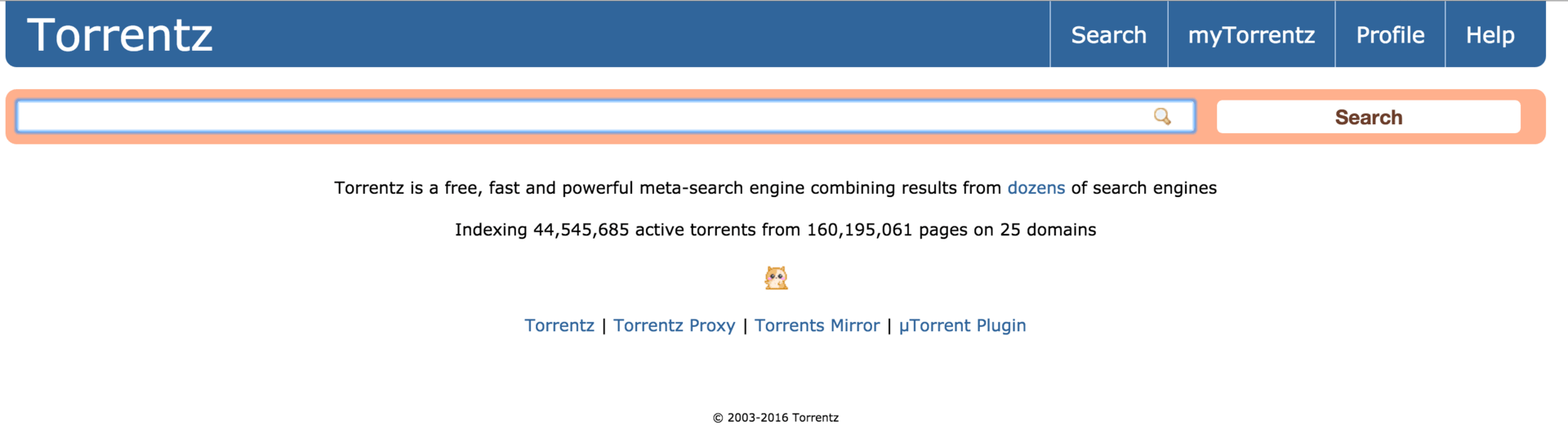Go to myTorrentz in the header menu
The height and width of the screenshot is (448, 1568).
click(x=1251, y=34)
